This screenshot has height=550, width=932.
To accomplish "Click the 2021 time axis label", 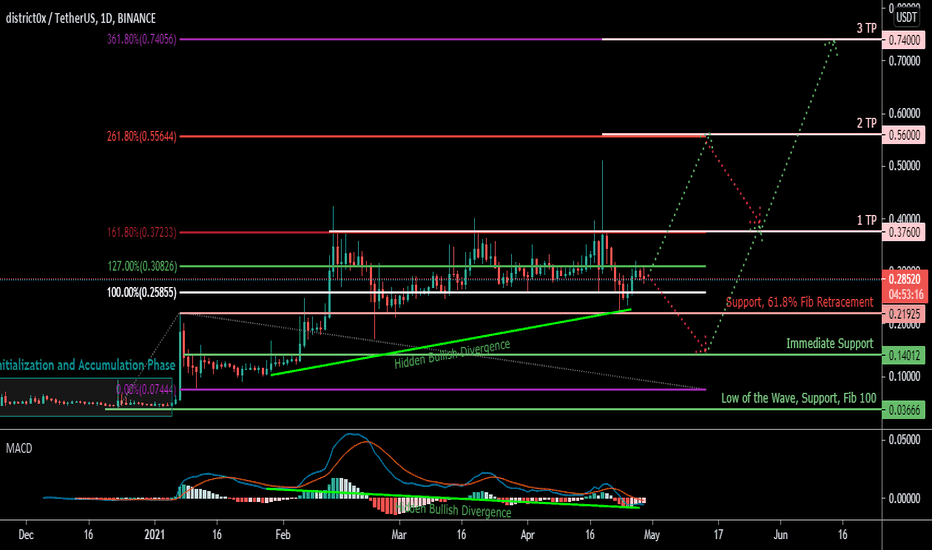I will point(155,535).
